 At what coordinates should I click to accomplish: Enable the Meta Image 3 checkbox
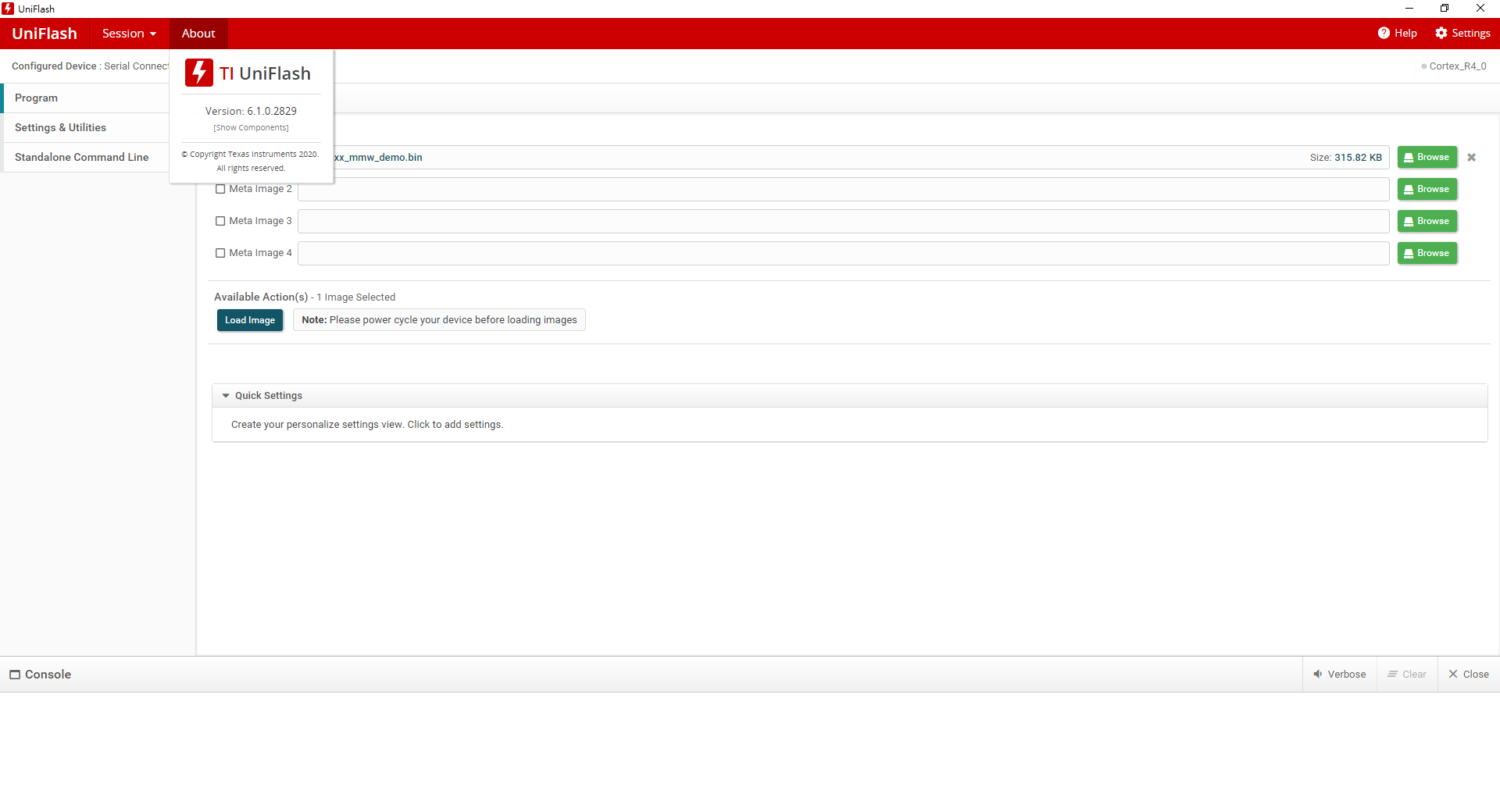(220, 221)
